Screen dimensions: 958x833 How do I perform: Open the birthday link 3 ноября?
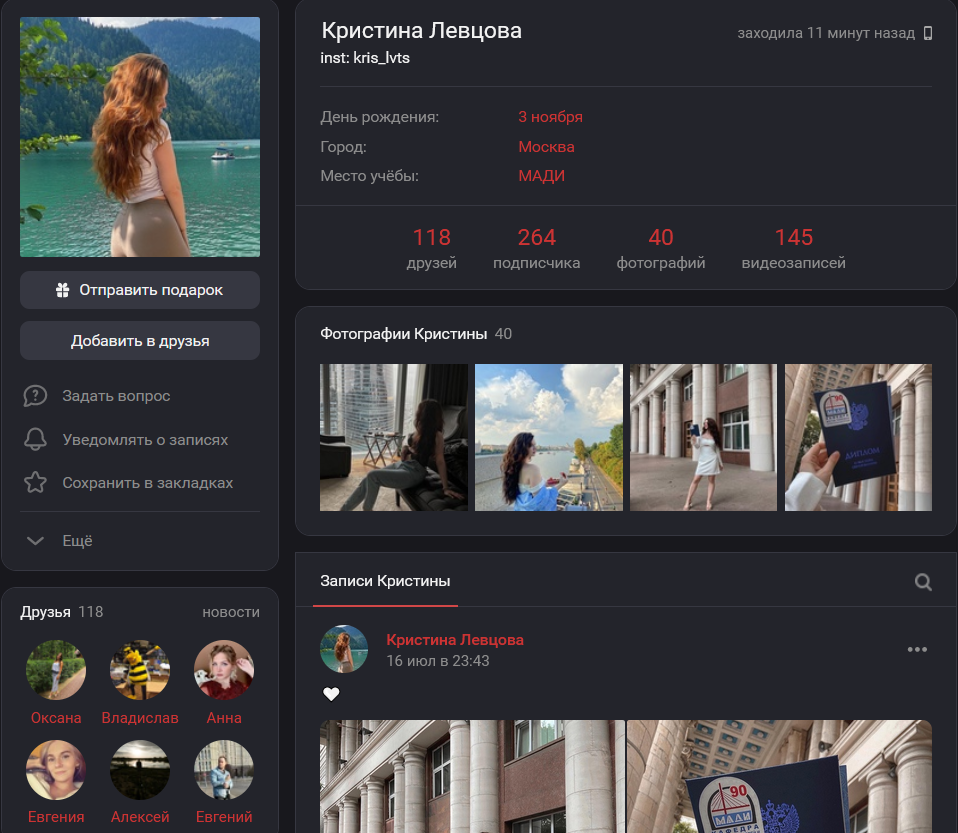point(550,117)
